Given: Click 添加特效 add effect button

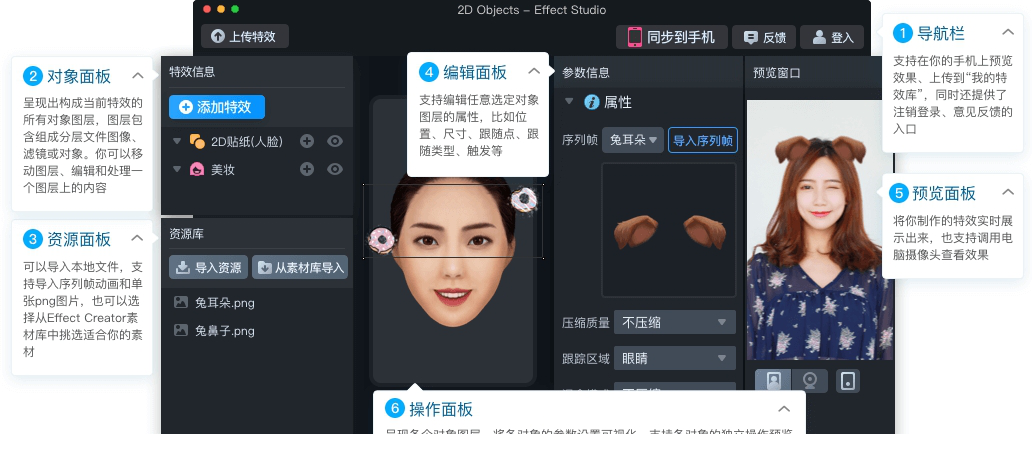Looking at the screenshot, I should pyautogui.click(x=217, y=107).
